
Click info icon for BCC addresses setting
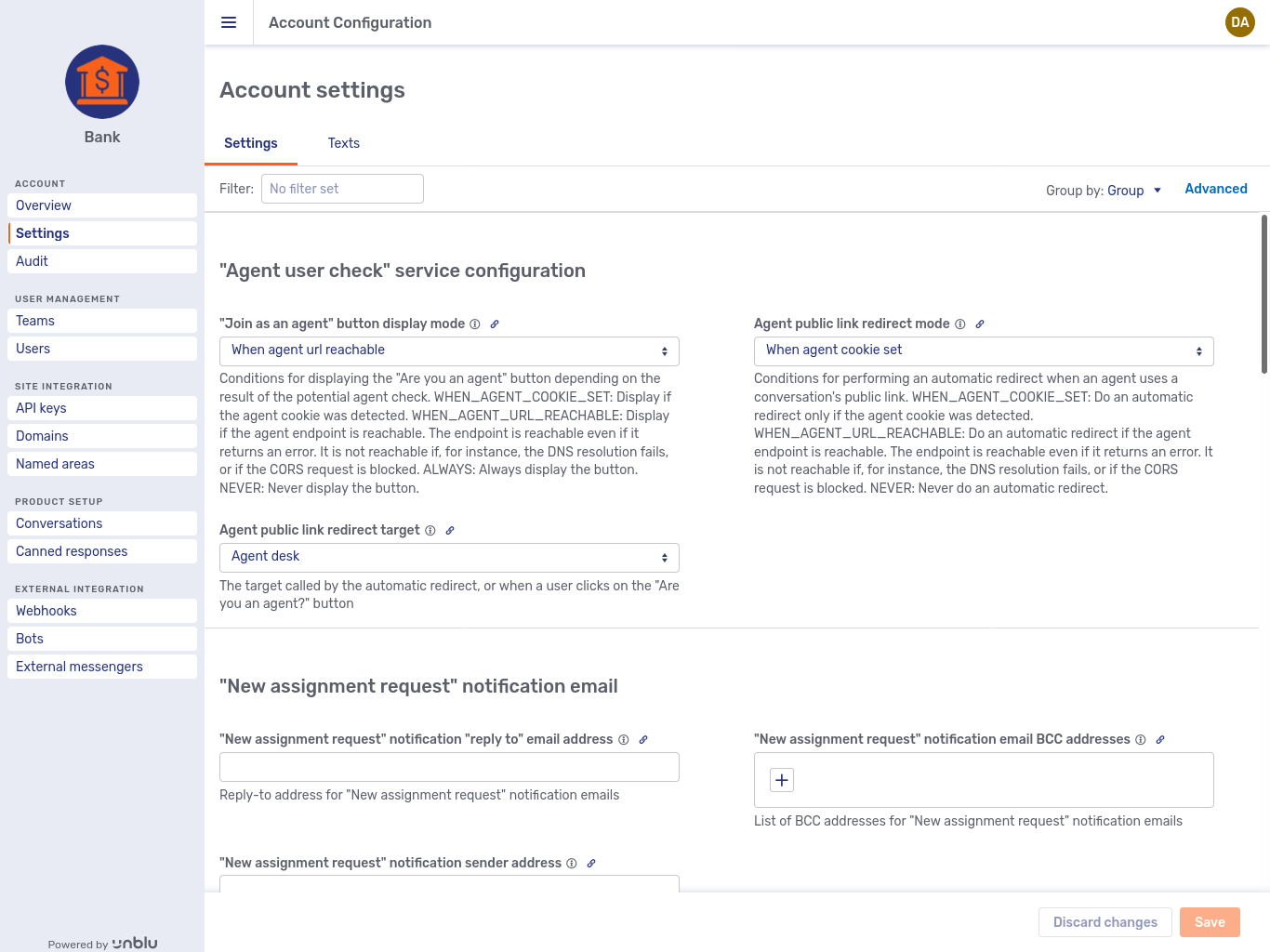1141,740
